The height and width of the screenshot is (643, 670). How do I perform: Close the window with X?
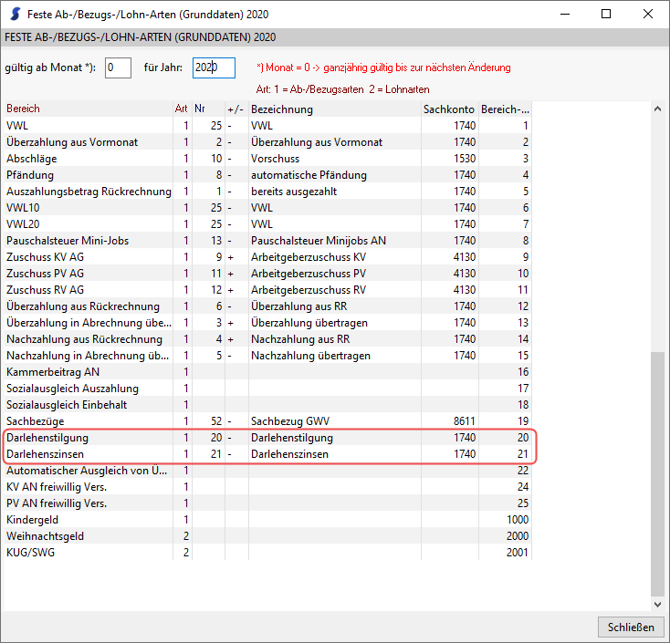click(x=648, y=14)
